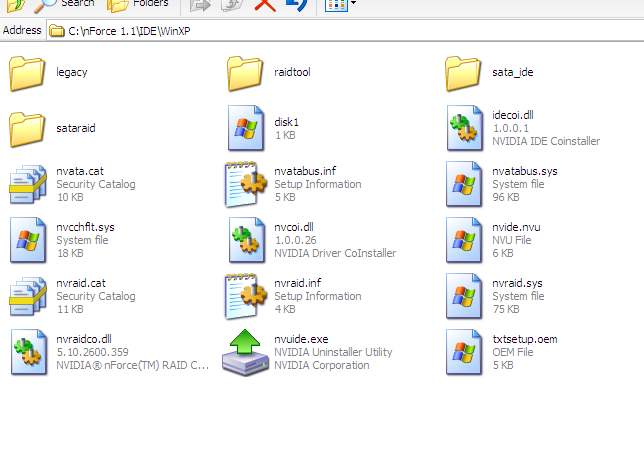Click the nvraid.cat file name
The height and width of the screenshot is (451, 644).
coord(80,283)
